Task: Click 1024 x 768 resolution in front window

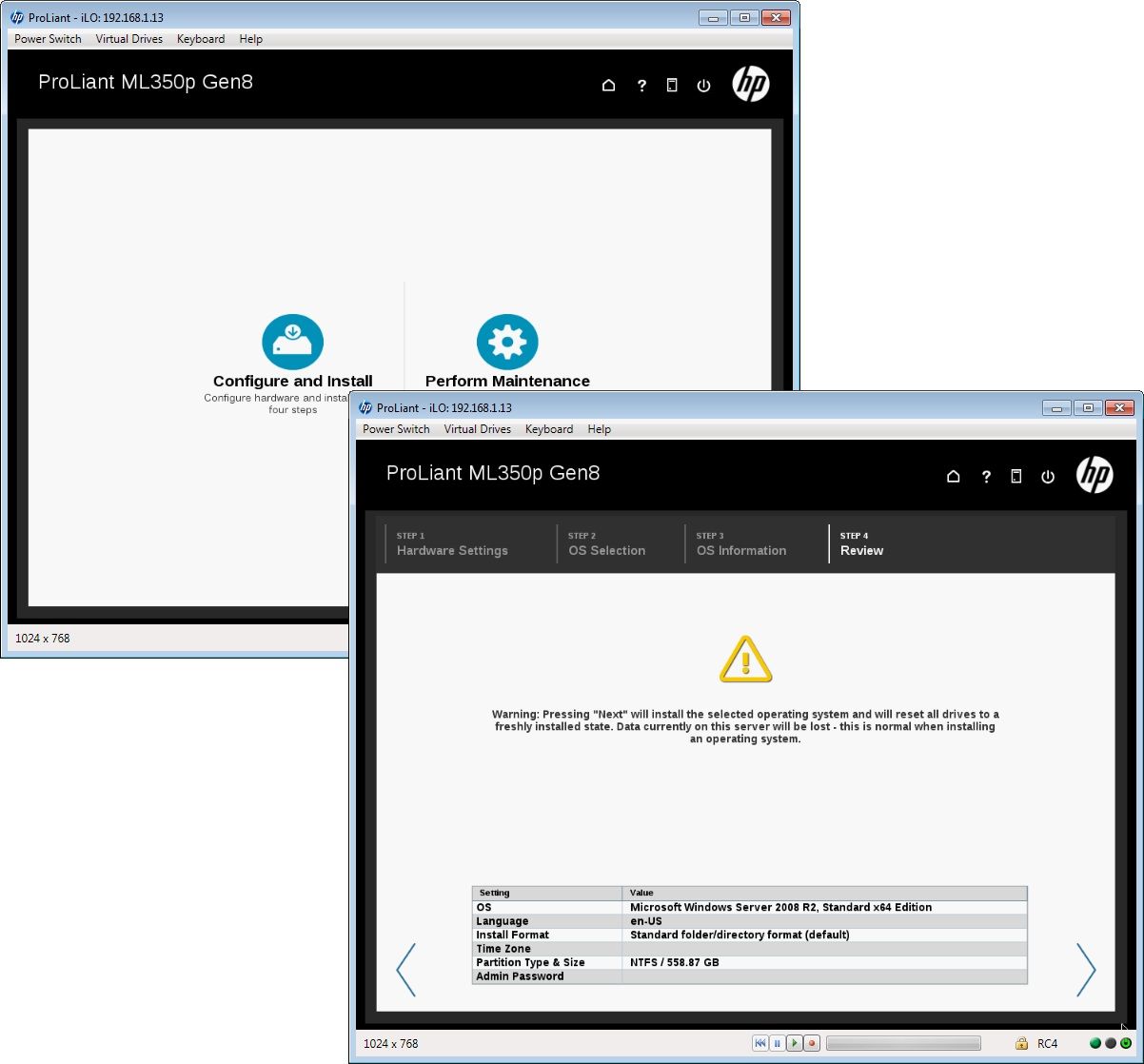Action: (x=390, y=1044)
